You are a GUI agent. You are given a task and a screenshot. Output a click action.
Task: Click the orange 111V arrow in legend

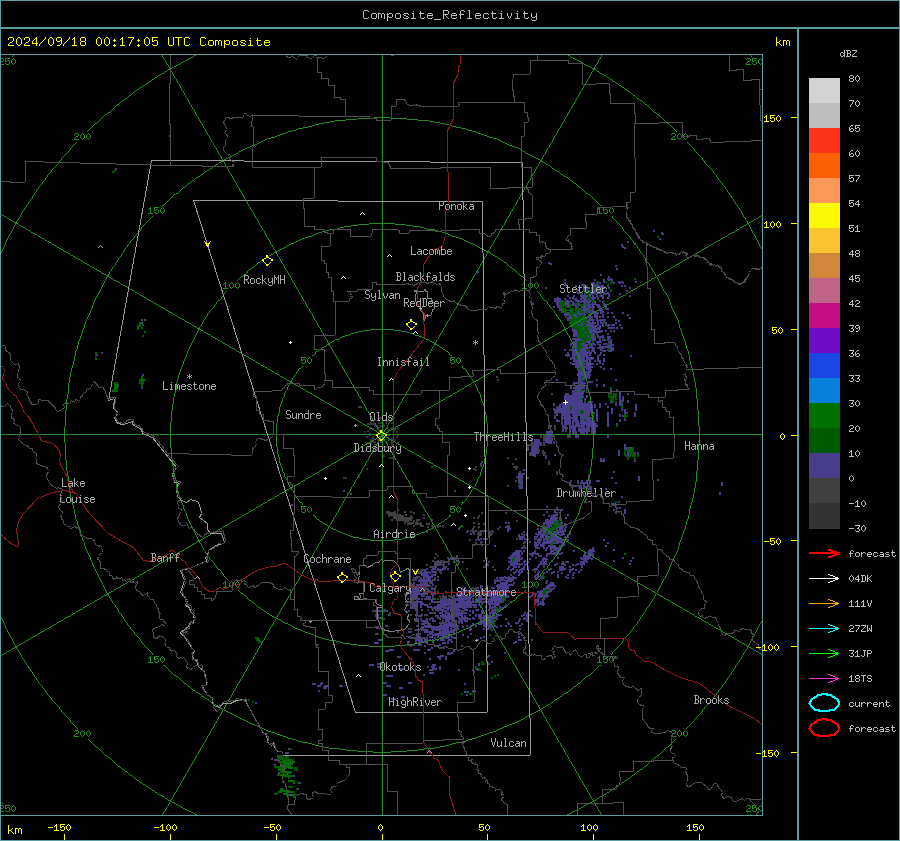824,603
